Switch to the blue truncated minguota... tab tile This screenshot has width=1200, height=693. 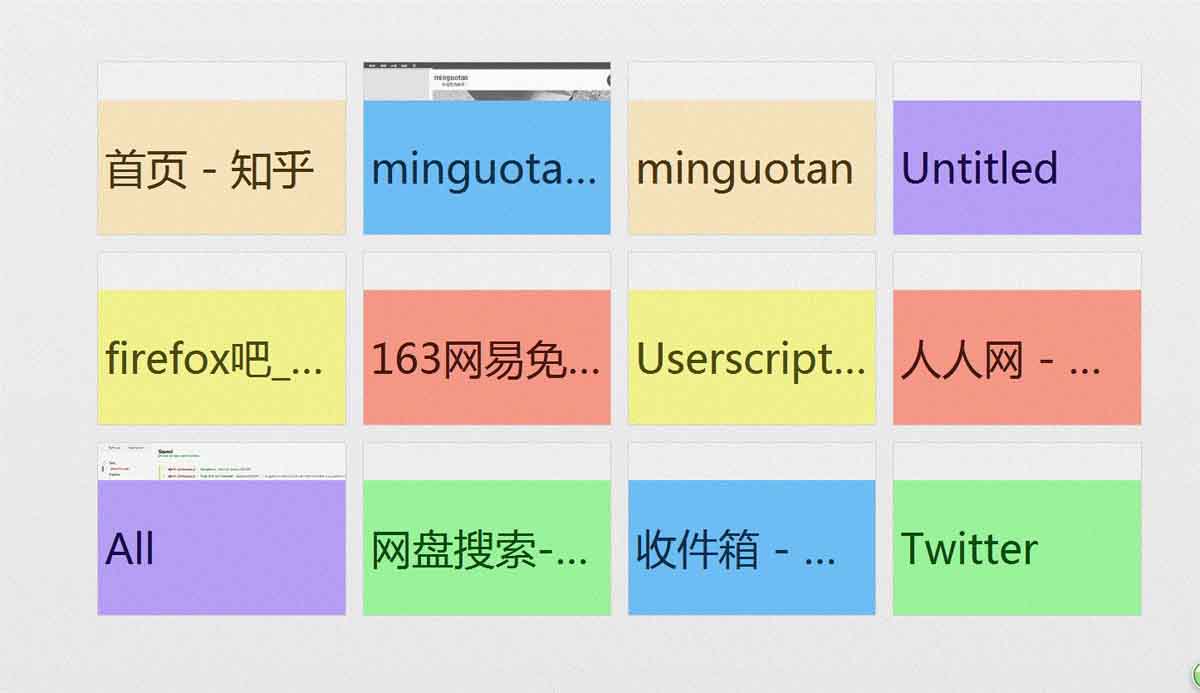pyautogui.click(x=486, y=149)
